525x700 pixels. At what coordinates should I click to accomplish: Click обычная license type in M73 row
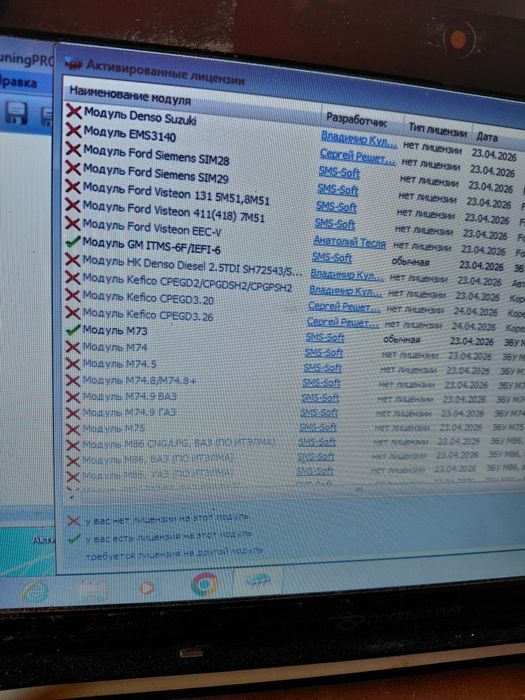[x=402, y=340]
